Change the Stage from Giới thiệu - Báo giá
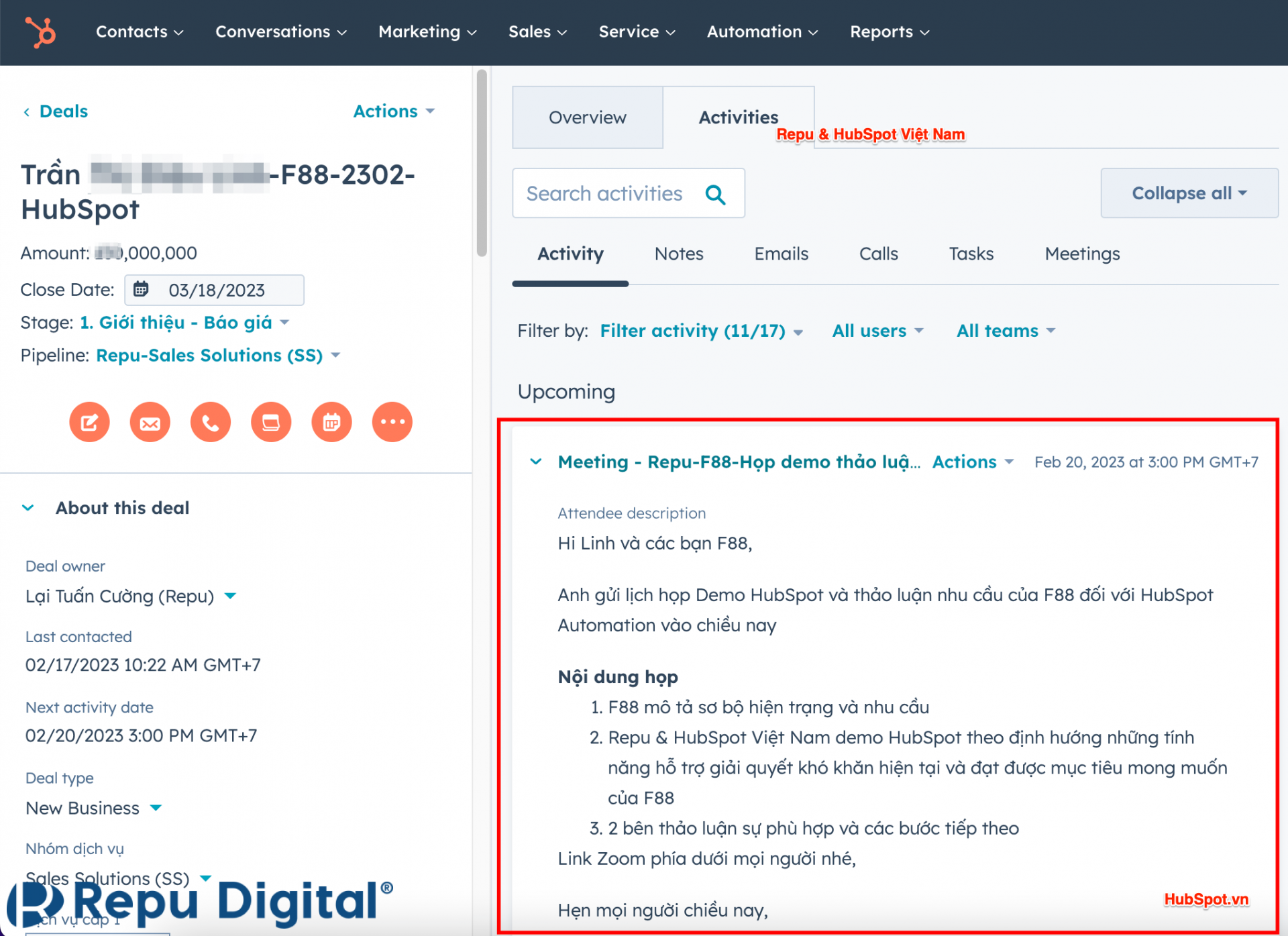This screenshot has width=1288, height=936. point(184,323)
